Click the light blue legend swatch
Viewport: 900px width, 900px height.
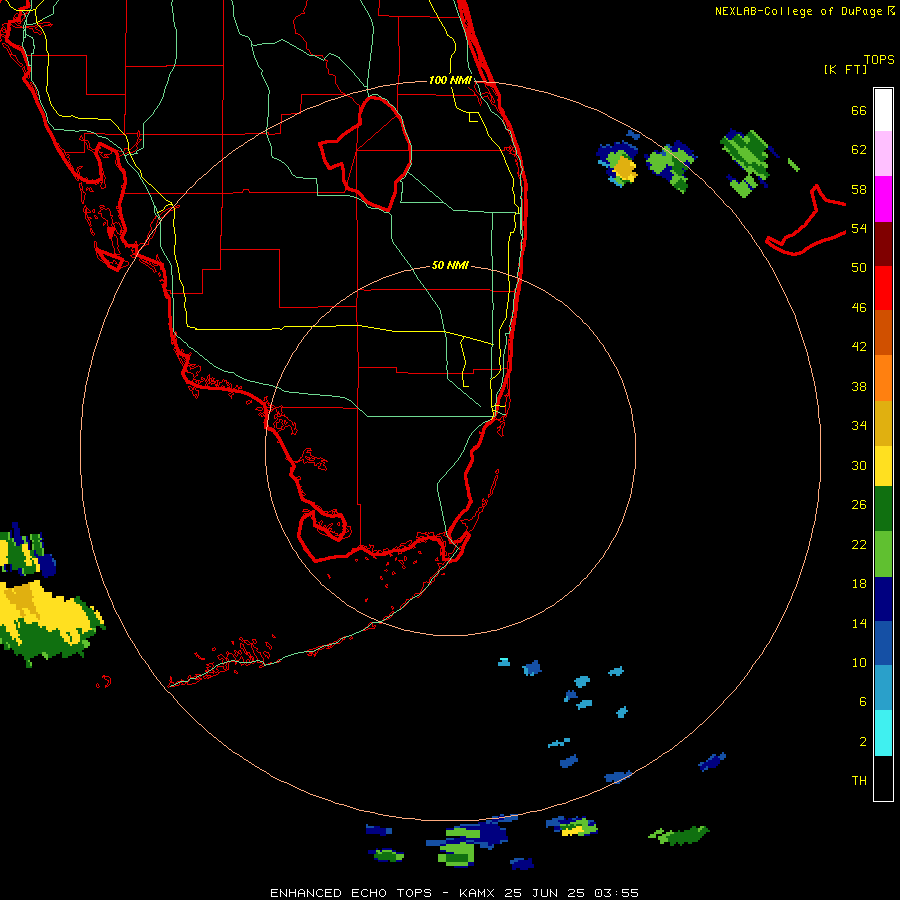pos(883,688)
